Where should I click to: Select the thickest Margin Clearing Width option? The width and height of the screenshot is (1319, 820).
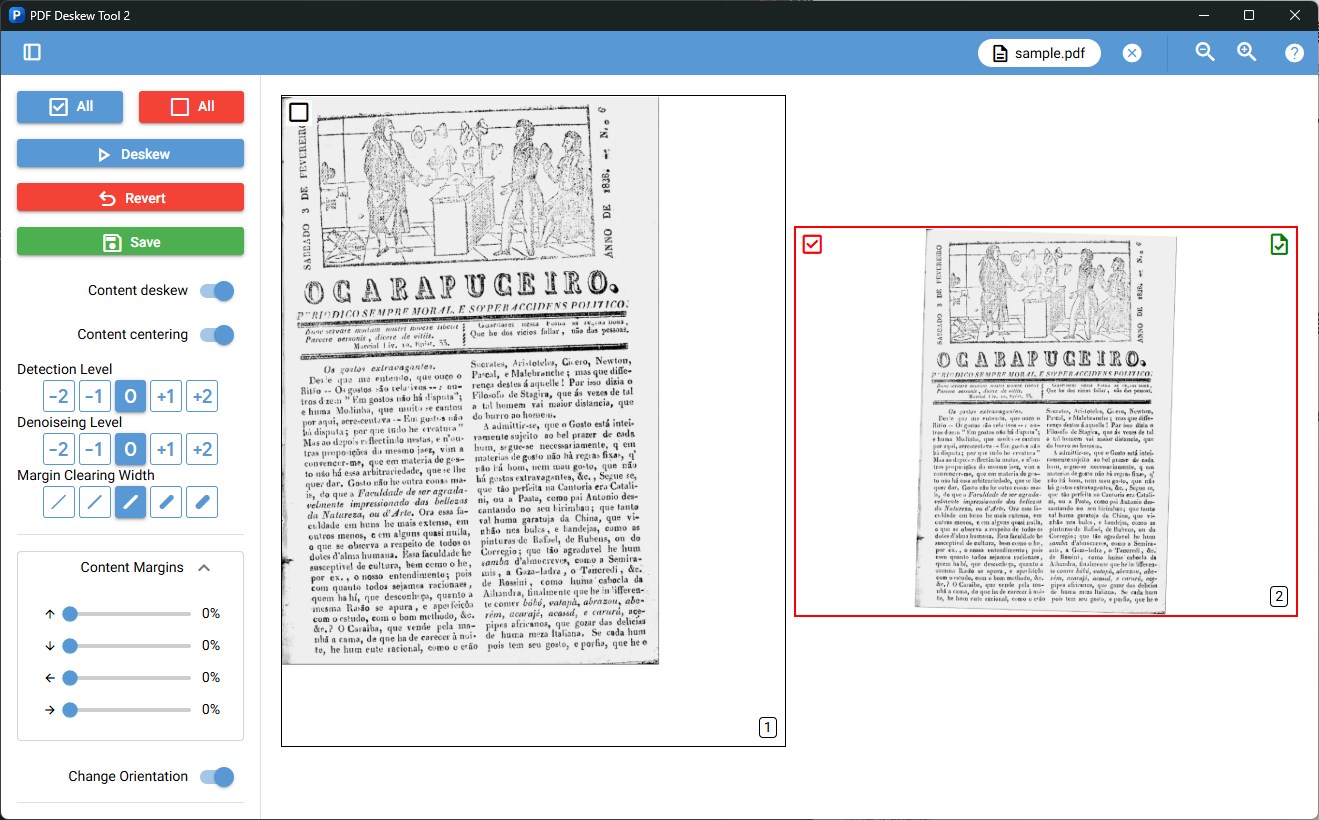201,502
